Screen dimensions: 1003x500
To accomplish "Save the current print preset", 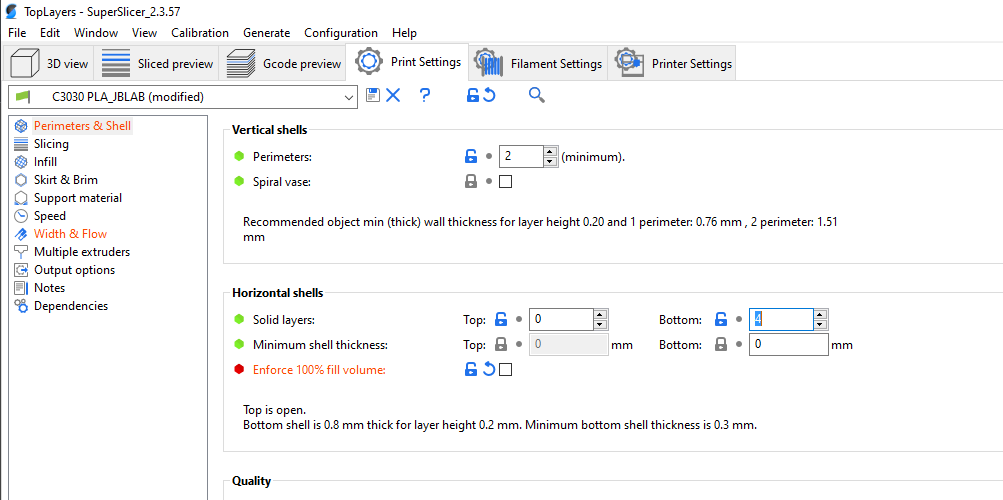I will tap(373, 95).
